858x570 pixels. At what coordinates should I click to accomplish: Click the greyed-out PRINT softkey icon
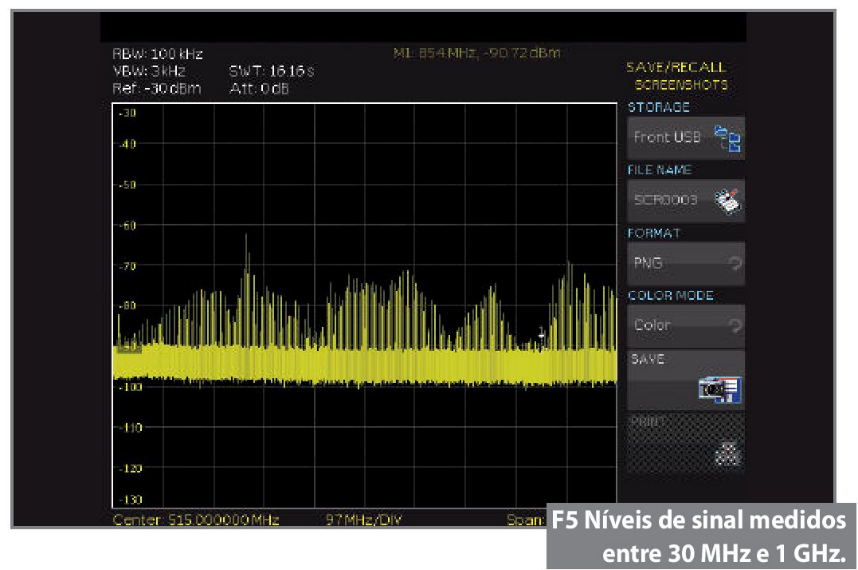[x=728, y=453]
